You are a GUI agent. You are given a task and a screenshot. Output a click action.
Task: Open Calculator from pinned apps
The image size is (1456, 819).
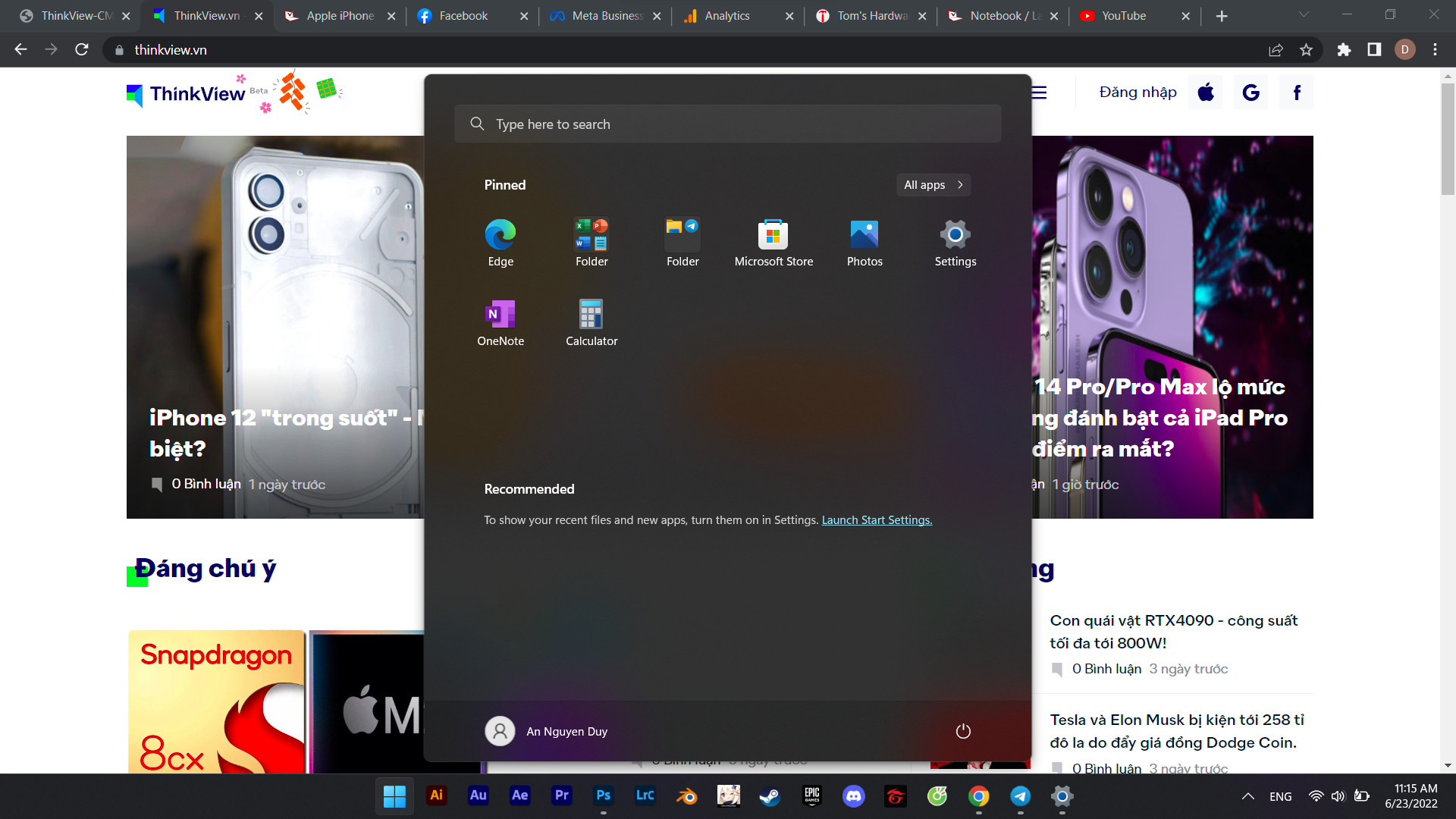(x=591, y=322)
